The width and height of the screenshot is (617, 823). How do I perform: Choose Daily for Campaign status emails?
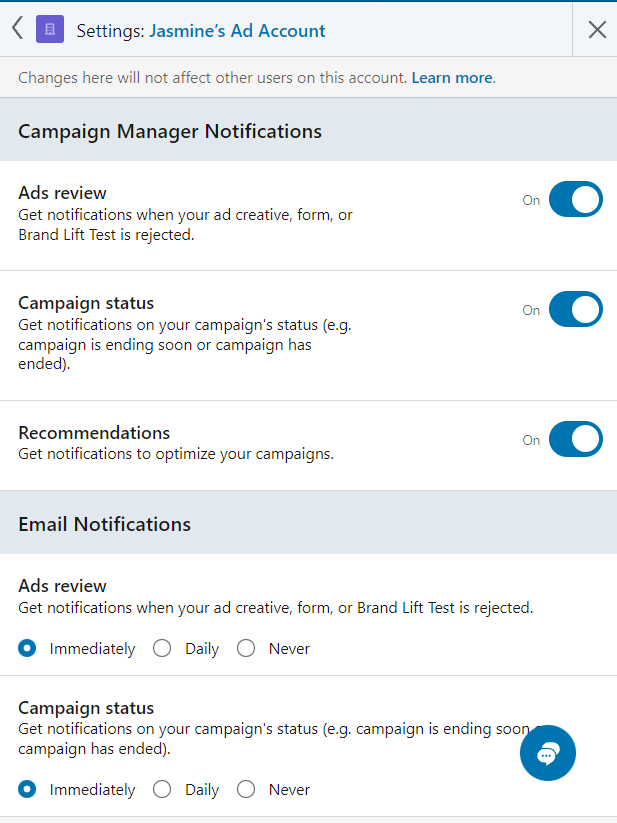[x=162, y=789]
